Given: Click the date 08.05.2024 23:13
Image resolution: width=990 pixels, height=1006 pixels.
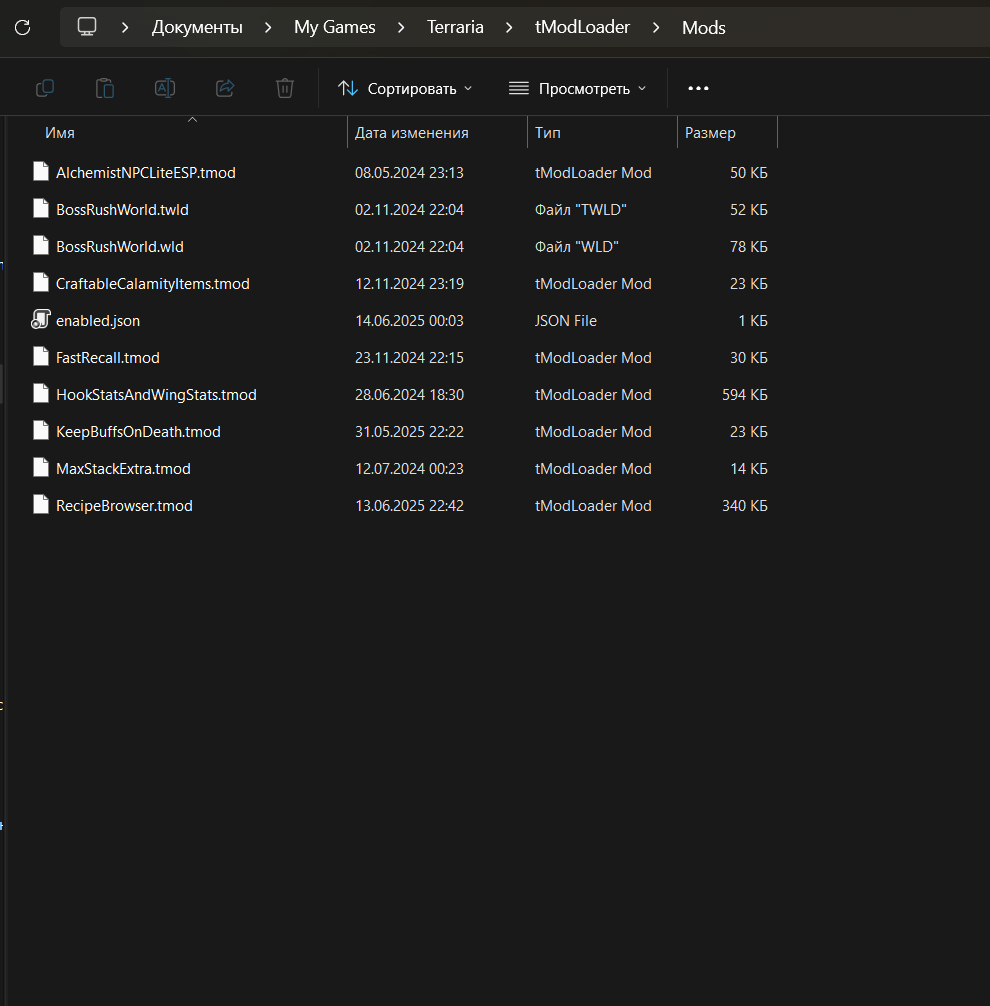Looking at the screenshot, I should coord(409,173).
